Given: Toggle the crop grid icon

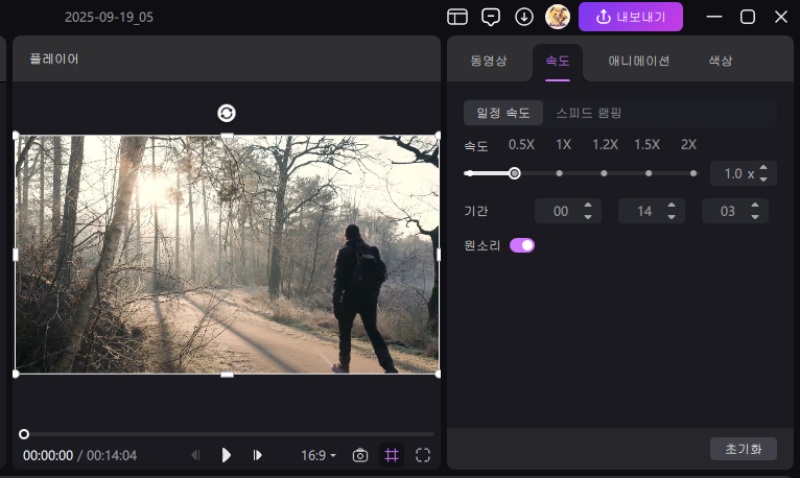Looking at the screenshot, I should (x=391, y=455).
